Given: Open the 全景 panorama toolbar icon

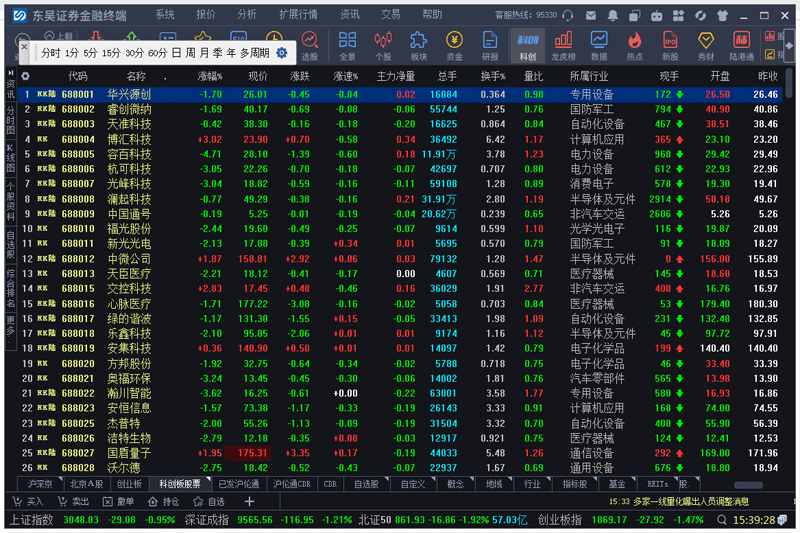Looking at the screenshot, I should (x=347, y=44).
